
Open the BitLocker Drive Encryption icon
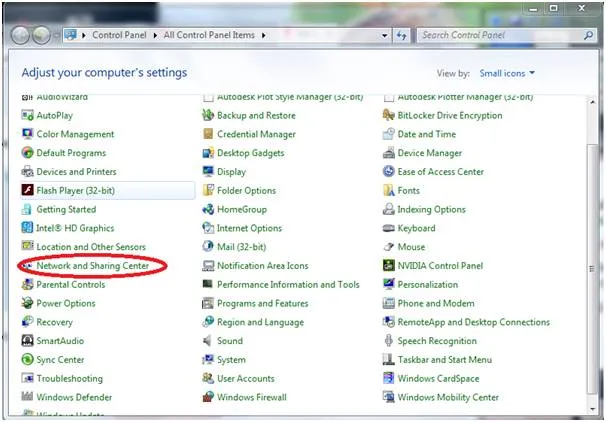pos(389,115)
